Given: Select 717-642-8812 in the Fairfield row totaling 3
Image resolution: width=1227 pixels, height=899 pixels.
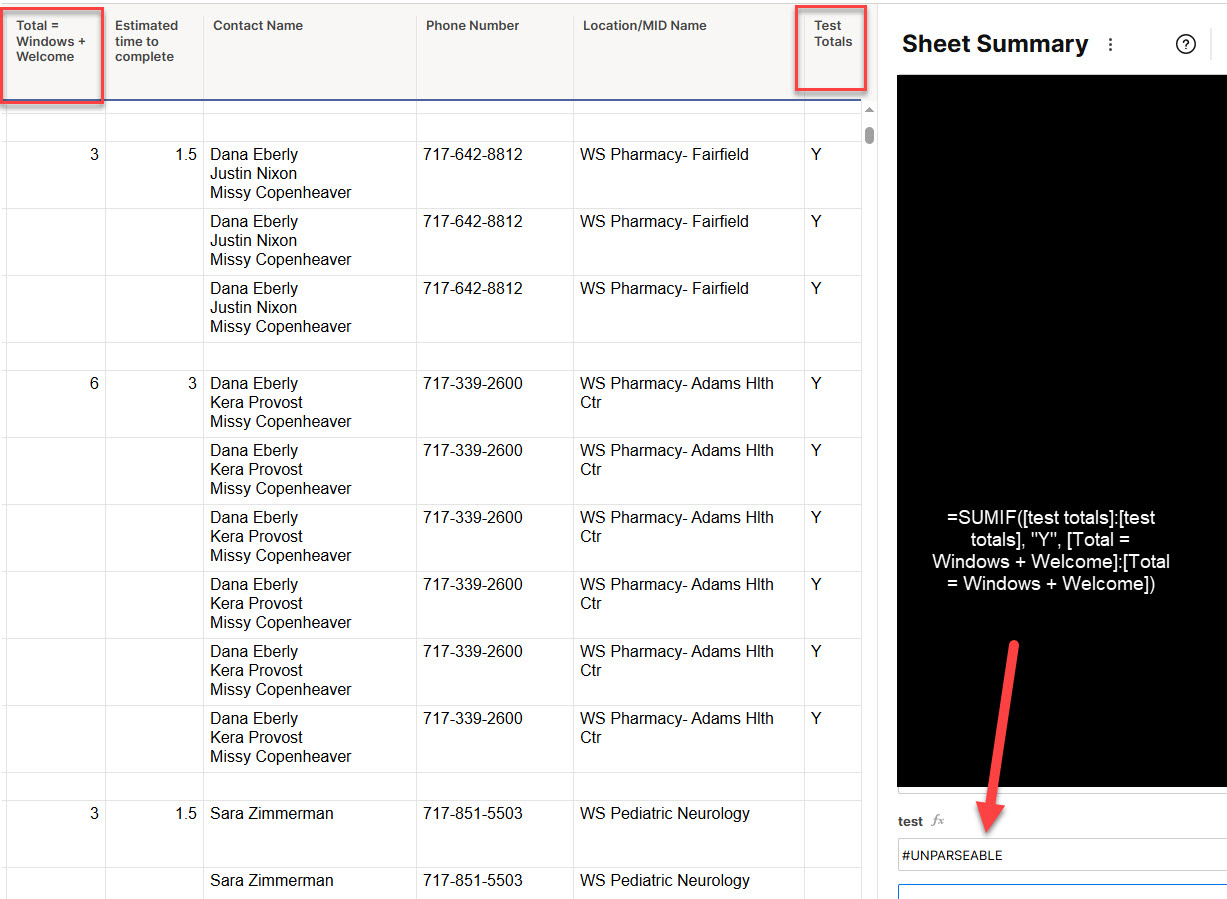Looking at the screenshot, I should 495,175.
